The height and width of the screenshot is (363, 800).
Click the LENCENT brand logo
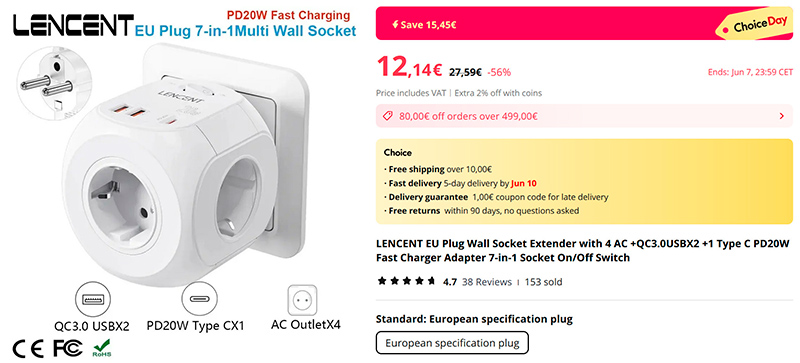point(73,26)
